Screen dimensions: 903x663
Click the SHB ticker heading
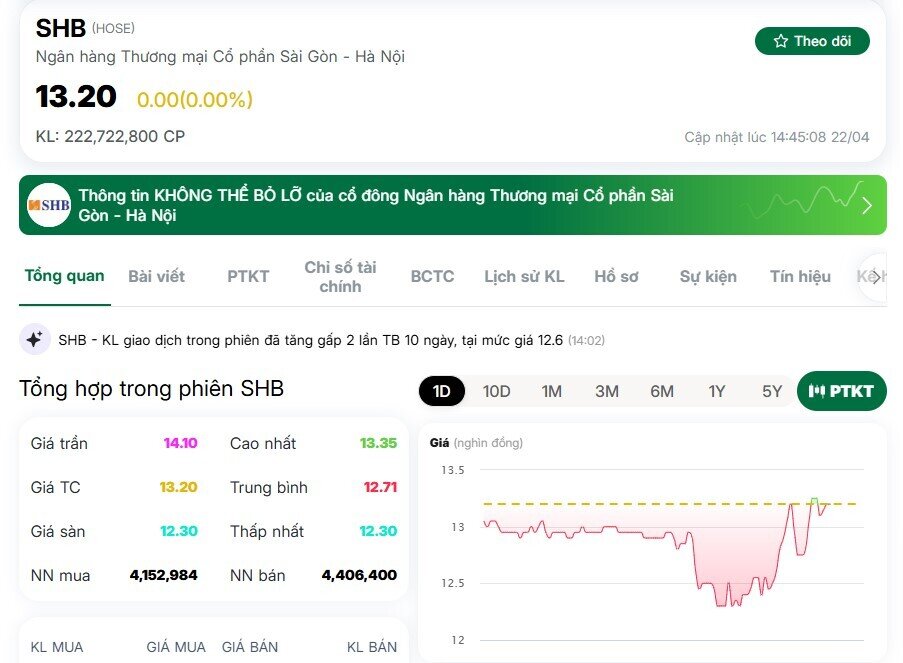60,28
